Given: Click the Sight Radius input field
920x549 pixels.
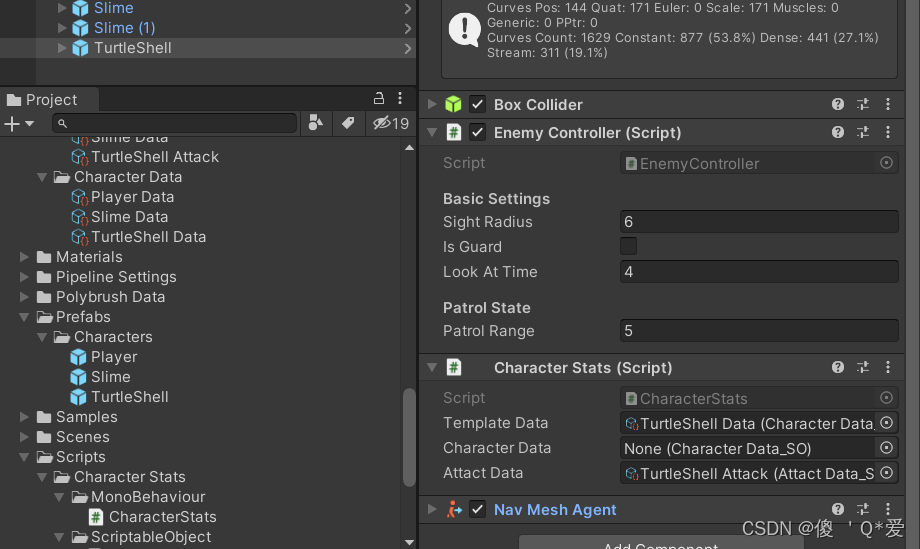Looking at the screenshot, I should coord(759,222).
